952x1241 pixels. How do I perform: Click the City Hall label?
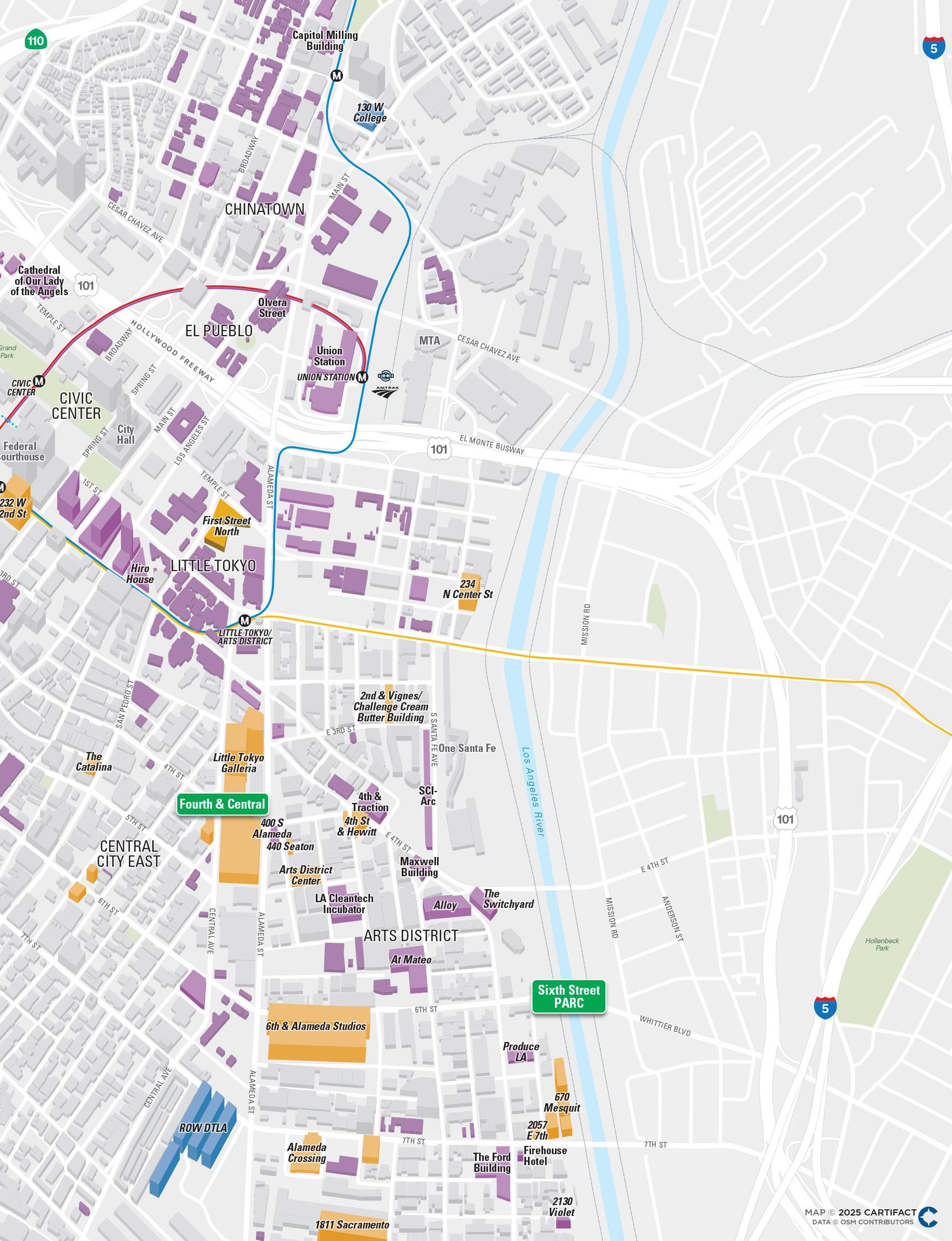click(126, 434)
